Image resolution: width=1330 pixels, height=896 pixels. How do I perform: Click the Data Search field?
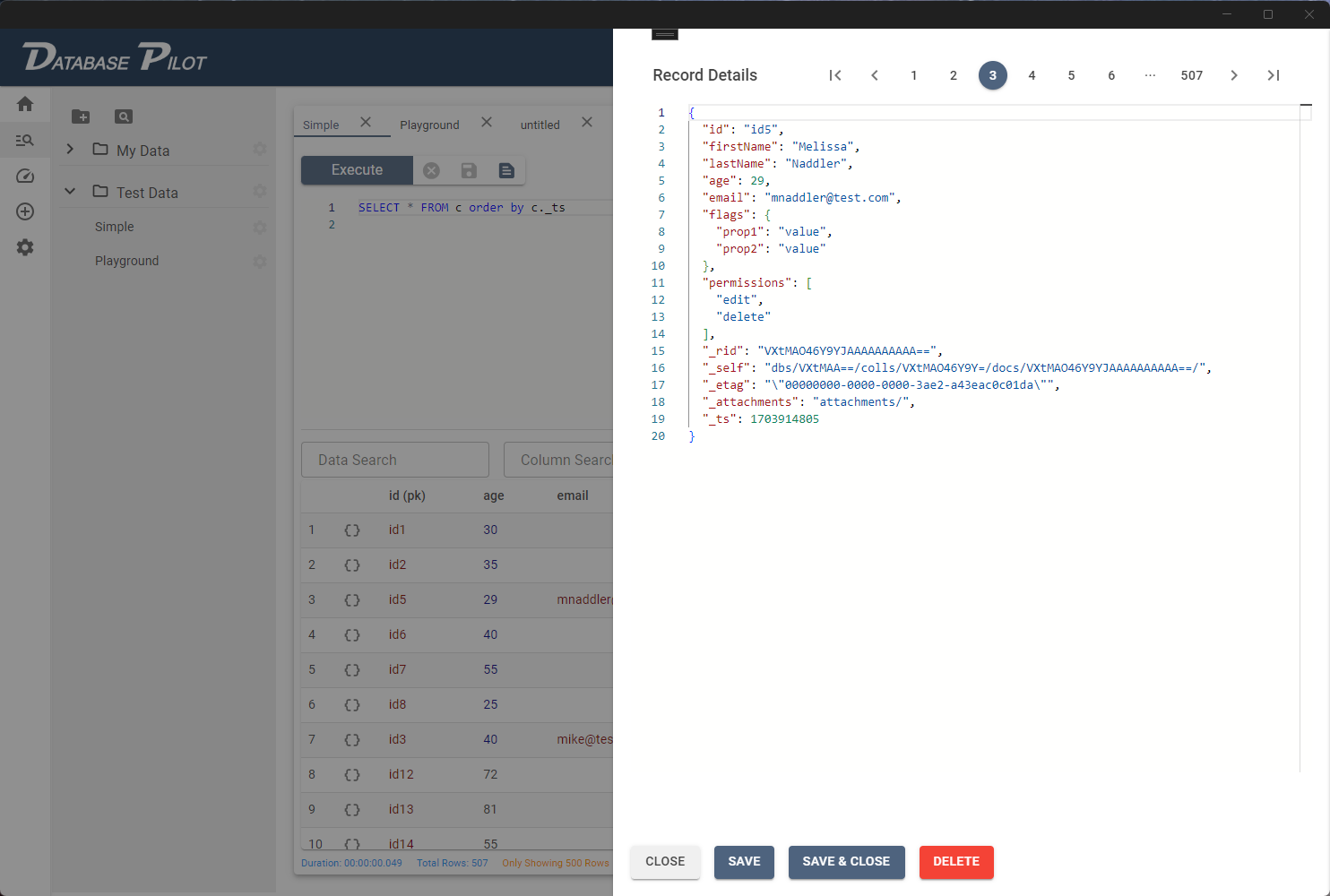(395, 460)
